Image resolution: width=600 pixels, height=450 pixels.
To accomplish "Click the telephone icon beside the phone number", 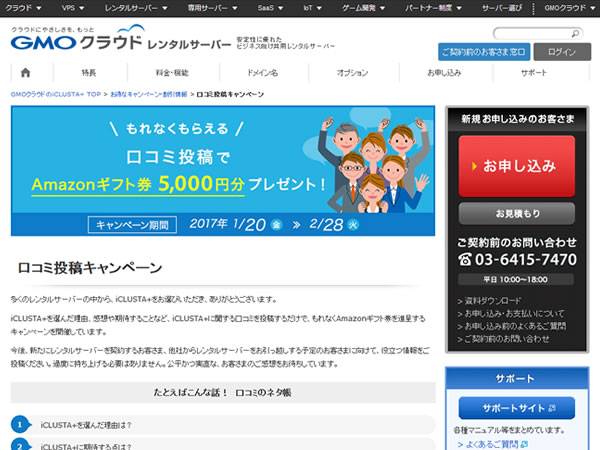I will coord(465,259).
